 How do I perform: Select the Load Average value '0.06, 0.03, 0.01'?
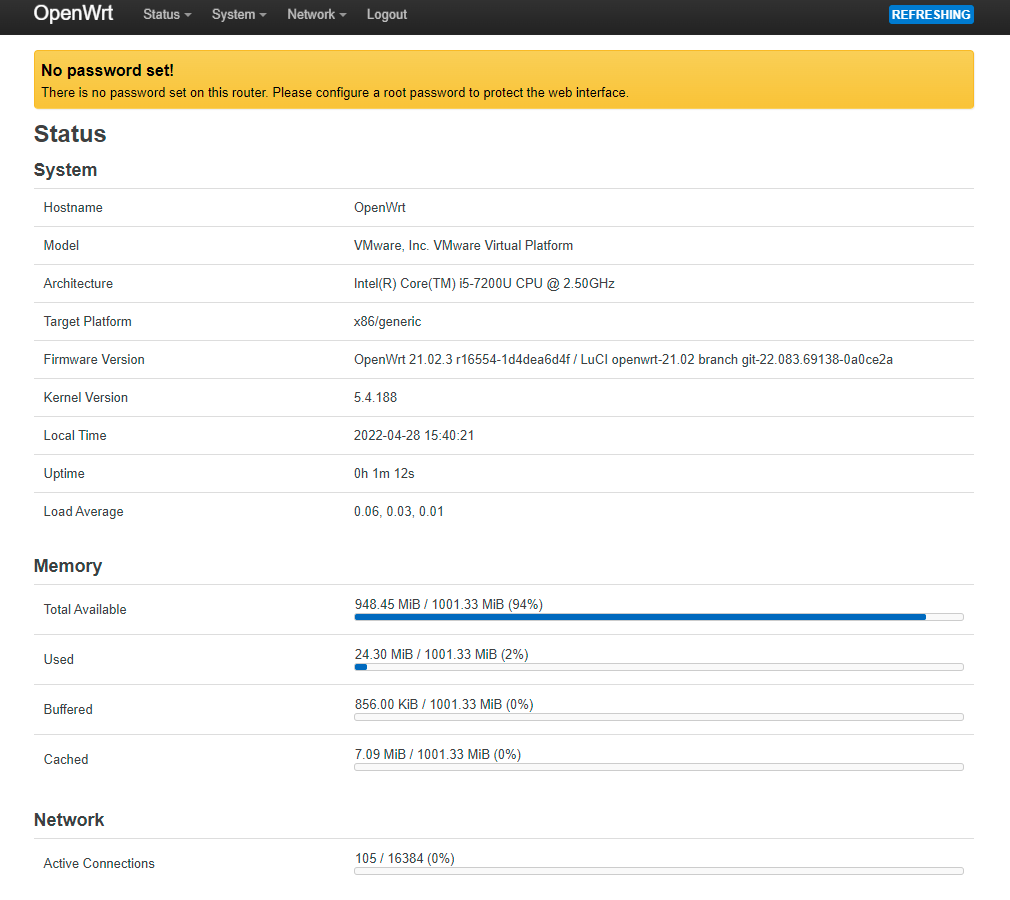(x=398, y=512)
